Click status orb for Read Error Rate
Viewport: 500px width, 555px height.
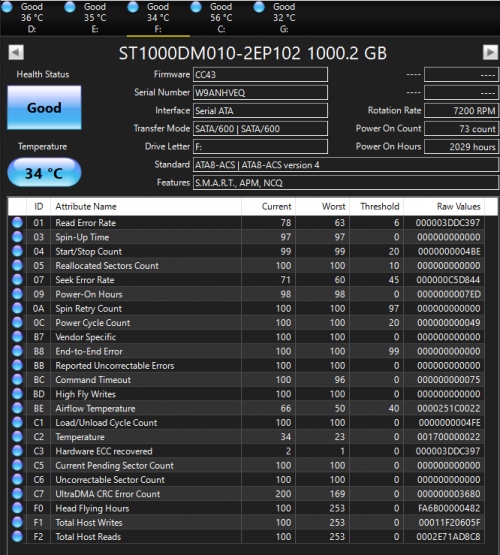17,223
